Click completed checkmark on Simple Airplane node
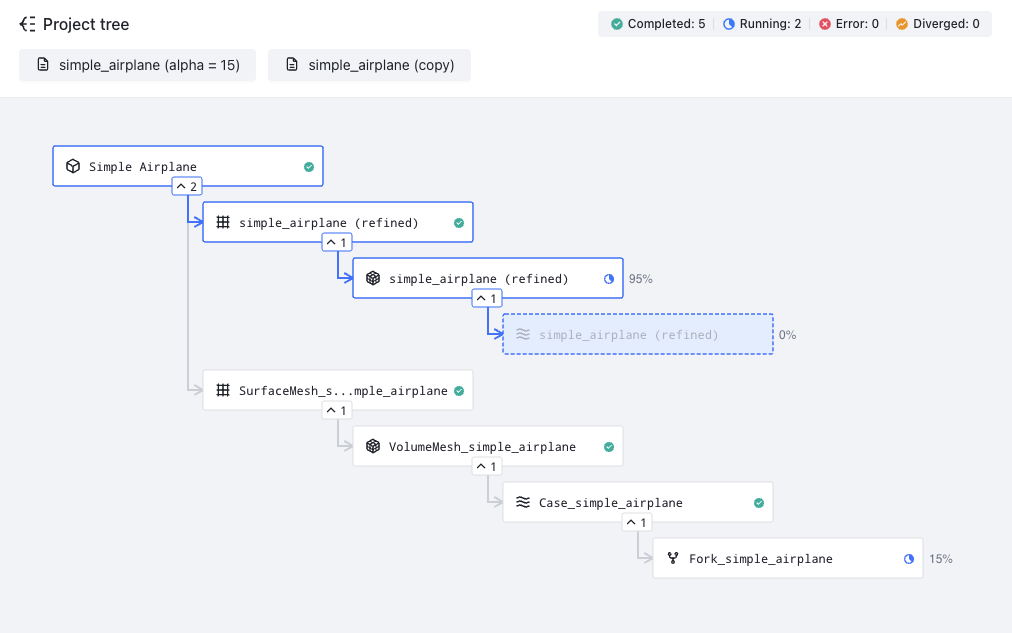 click(x=309, y=167)
